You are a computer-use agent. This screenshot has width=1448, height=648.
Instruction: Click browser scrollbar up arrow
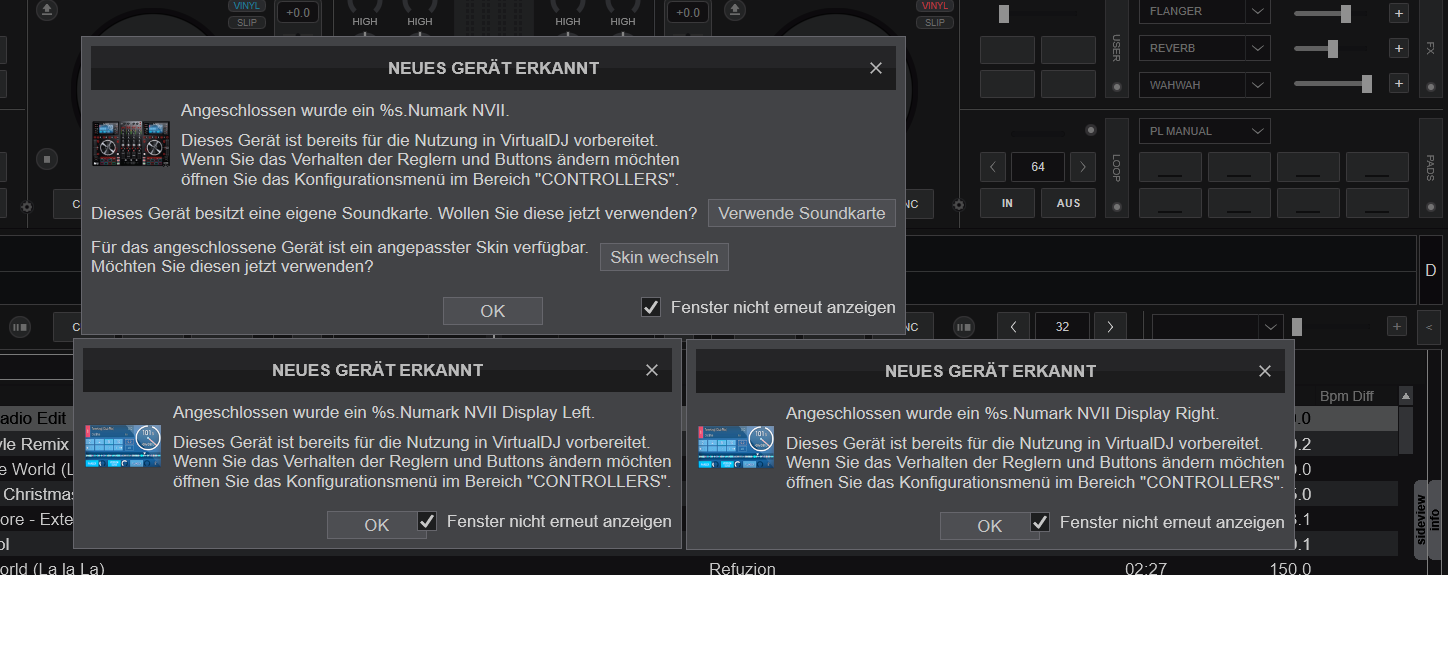[x=1406, y=396]
